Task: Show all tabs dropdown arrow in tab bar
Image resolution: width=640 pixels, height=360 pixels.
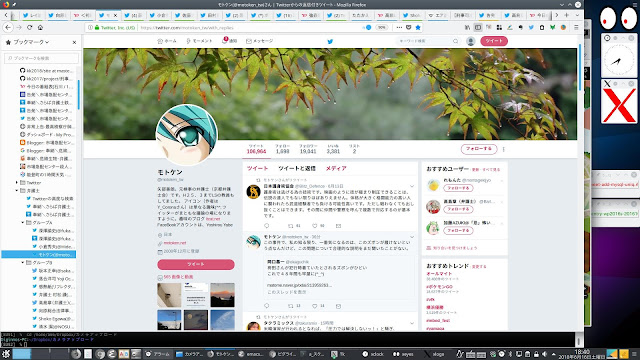Action: (577, 15)
